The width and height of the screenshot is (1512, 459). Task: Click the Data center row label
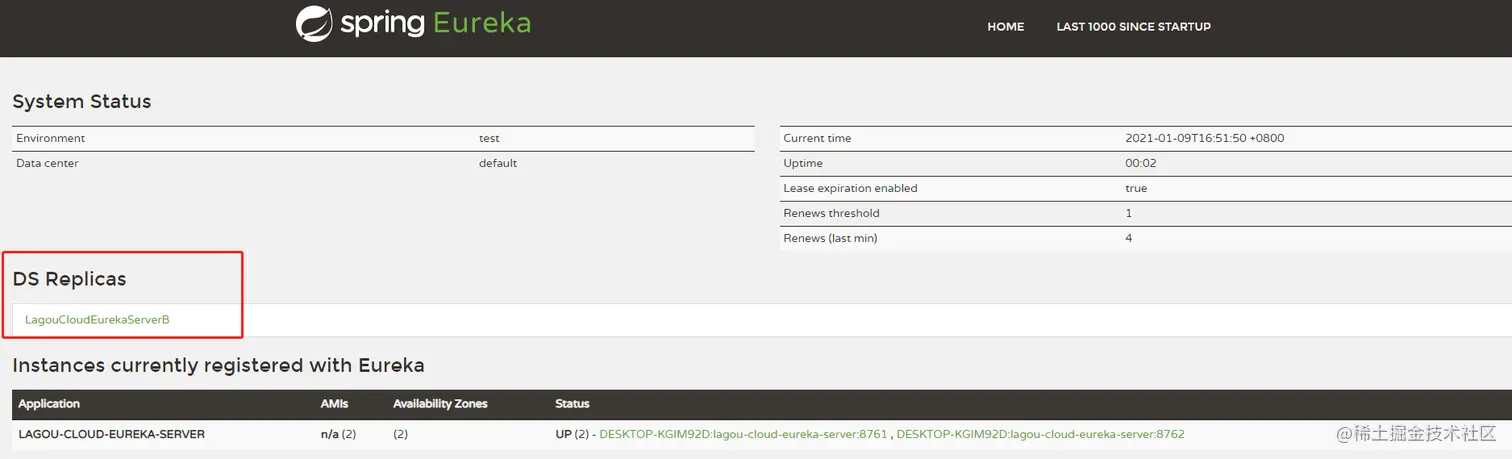(47, 163)
